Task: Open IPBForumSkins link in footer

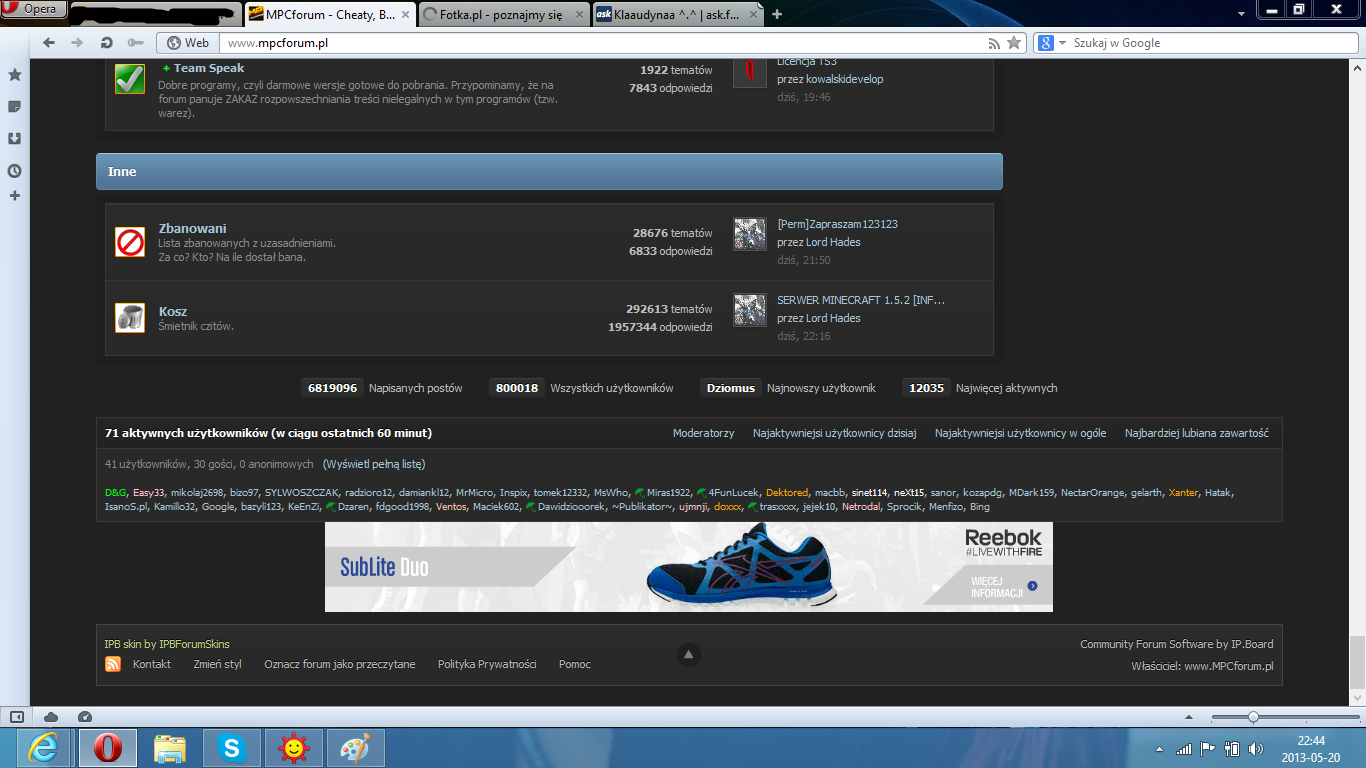Action: [x=194, y=644]
